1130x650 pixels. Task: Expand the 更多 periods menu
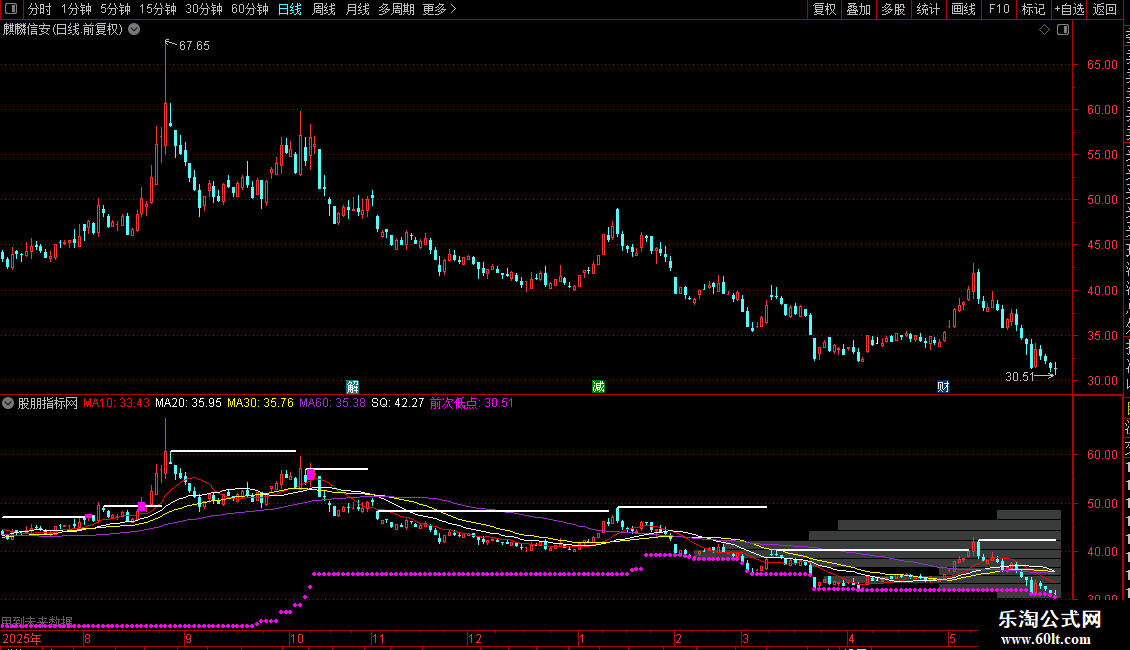pyautogui.click(x=440, y=9)
